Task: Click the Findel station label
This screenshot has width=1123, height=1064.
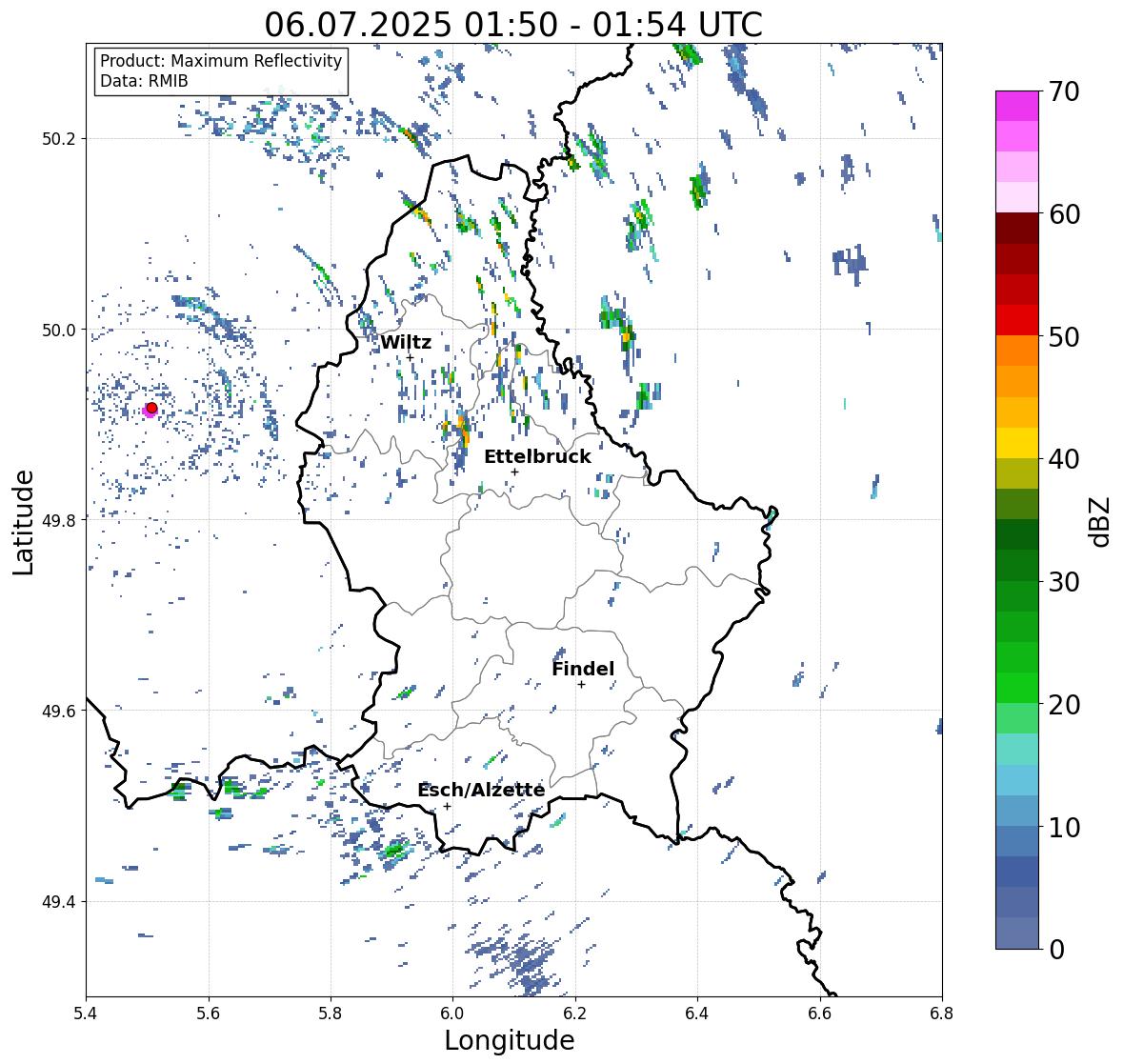Action: click(583, 669)
